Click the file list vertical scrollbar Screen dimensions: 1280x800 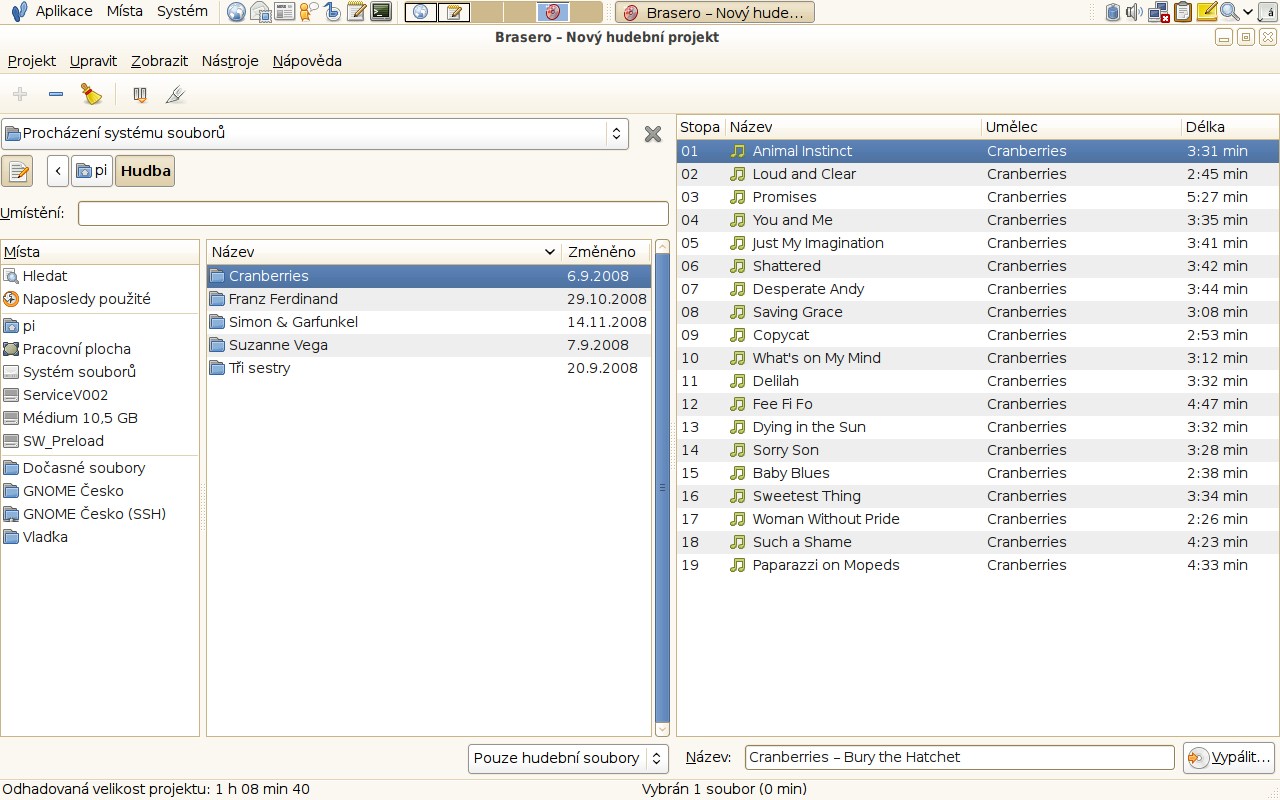coord(662,500)
